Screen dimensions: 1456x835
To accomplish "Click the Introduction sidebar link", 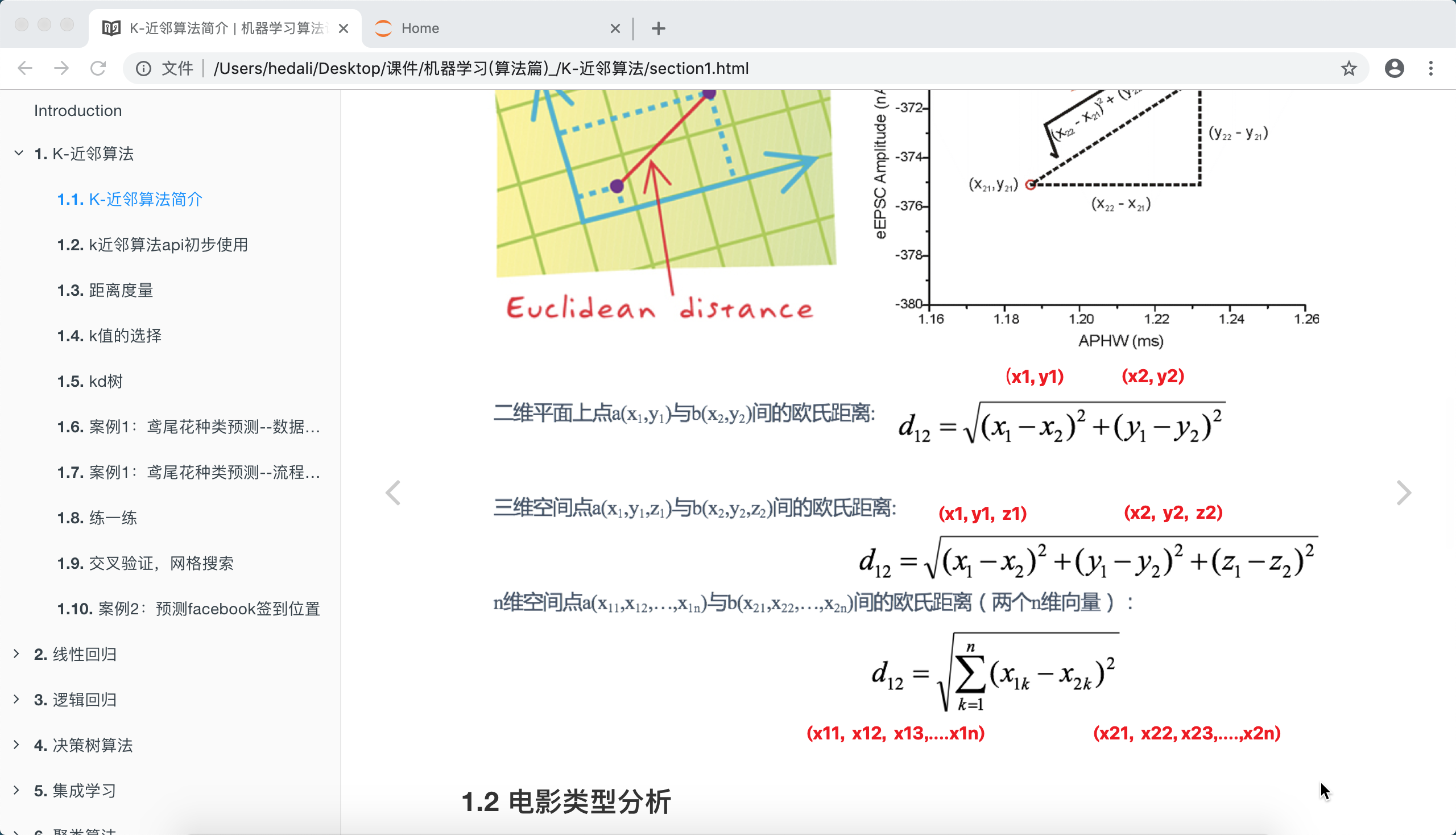I will [x=78, y=110].
